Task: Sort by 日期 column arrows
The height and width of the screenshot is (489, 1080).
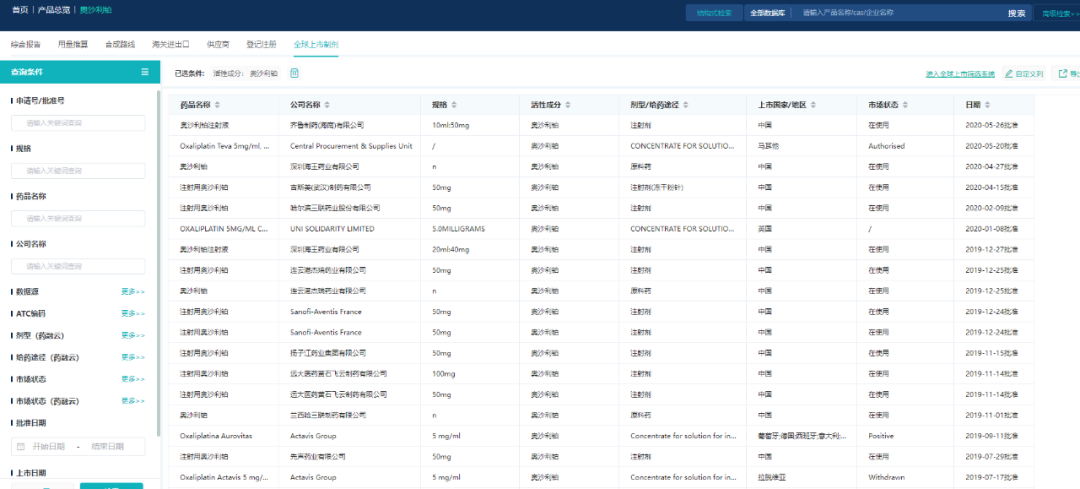Action: [988, 105]
